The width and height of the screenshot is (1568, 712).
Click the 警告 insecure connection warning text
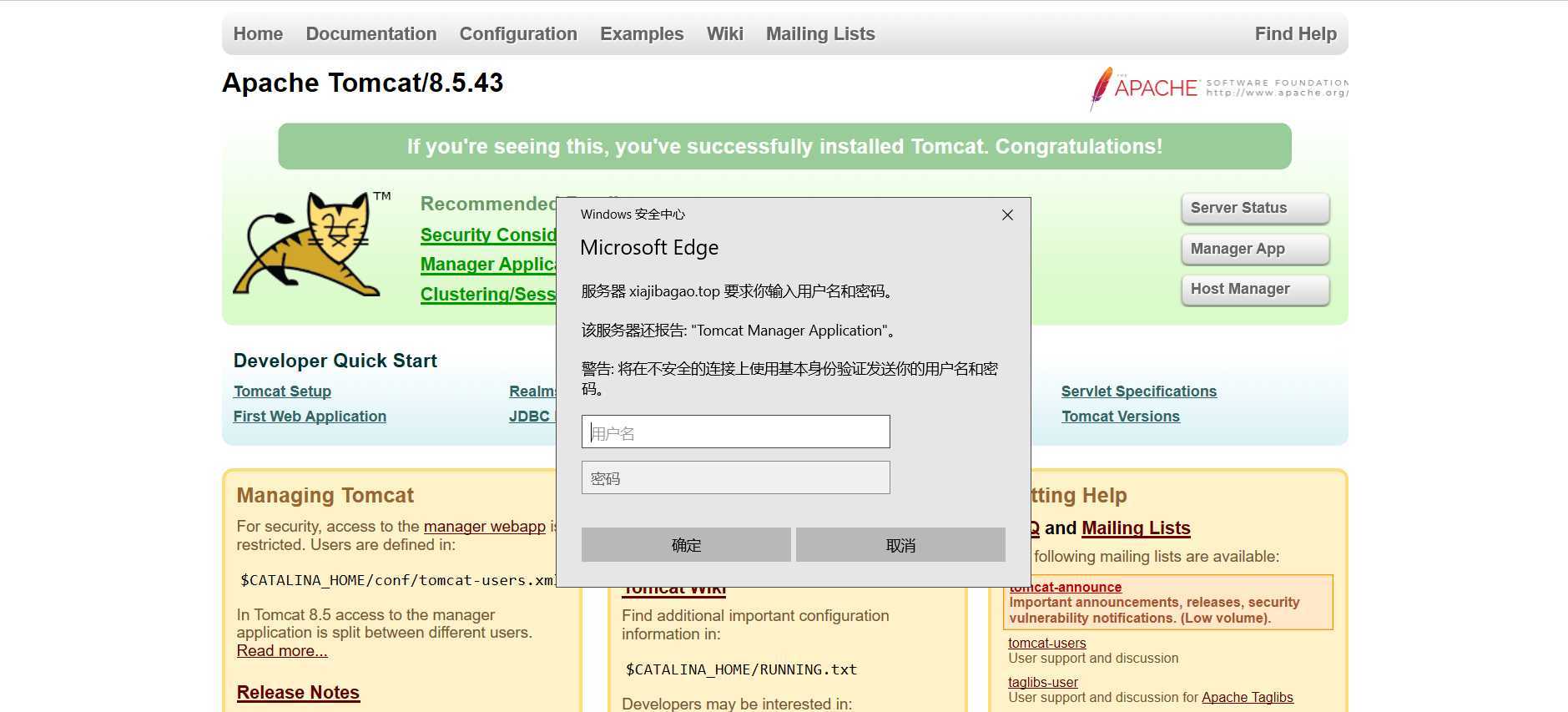[789, 378]
